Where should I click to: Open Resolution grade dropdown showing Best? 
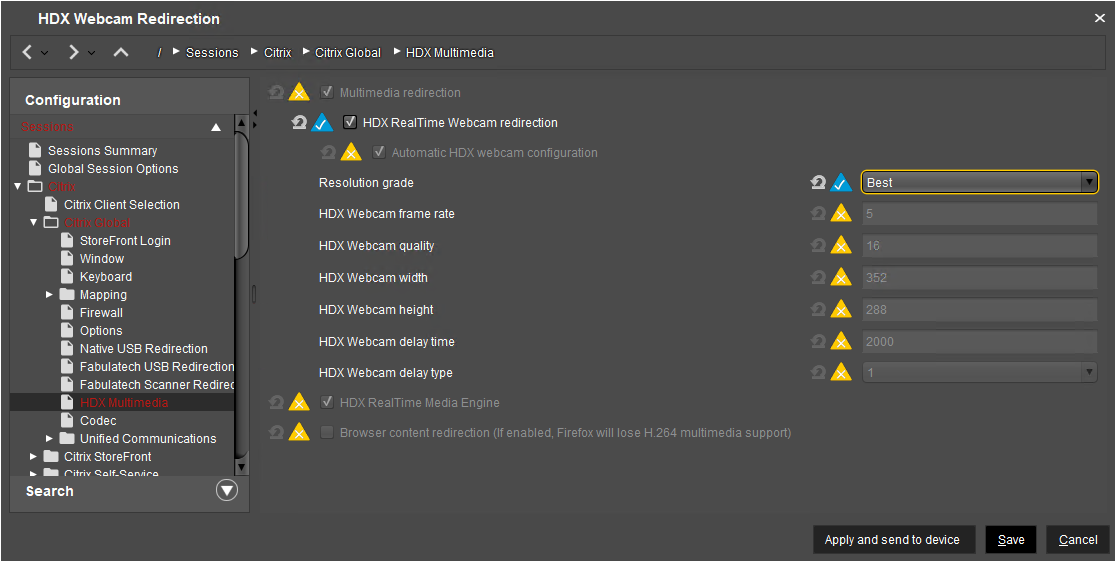(979, 183)
